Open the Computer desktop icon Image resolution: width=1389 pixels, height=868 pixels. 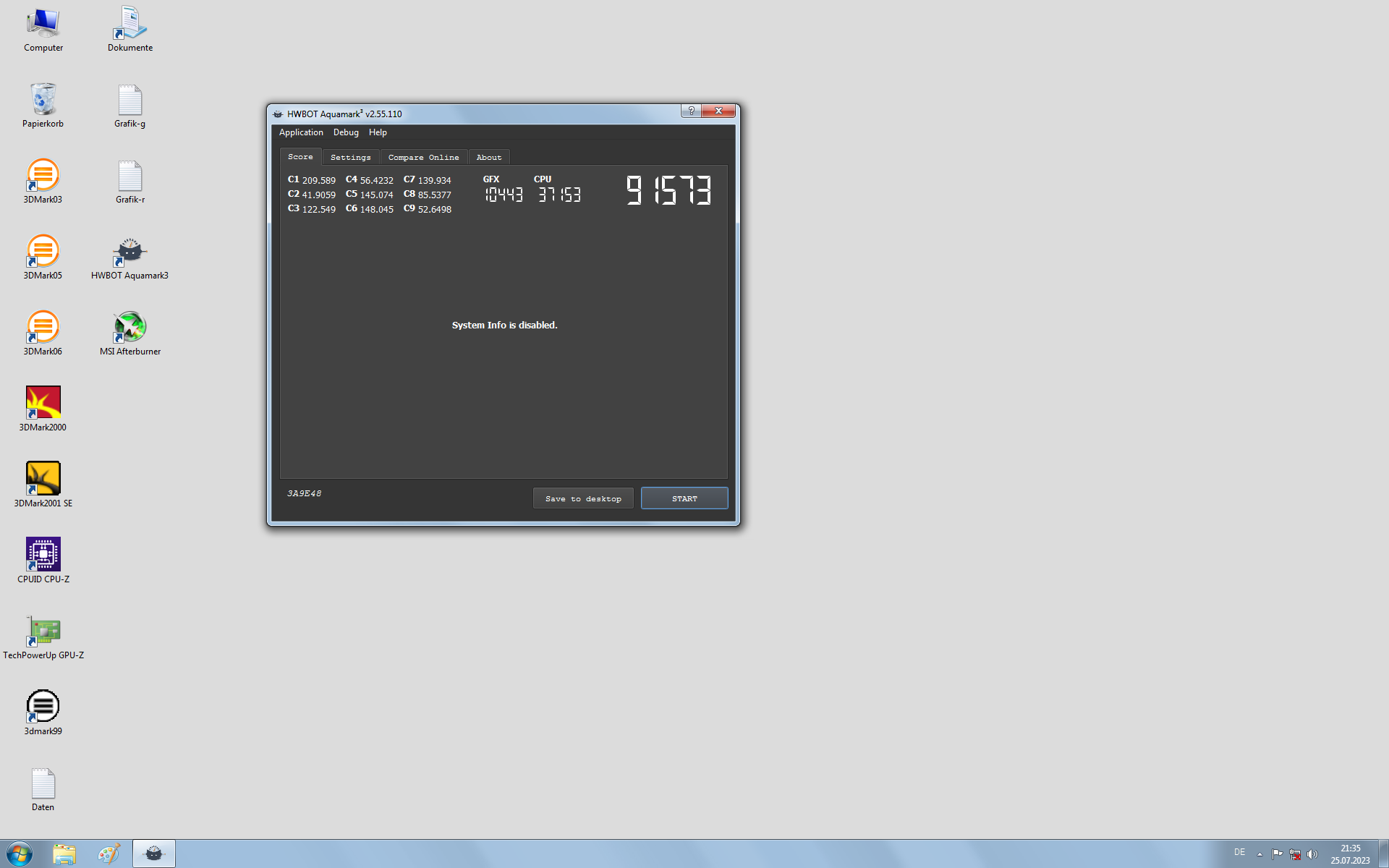pyautogui.click(x=43, y=30)
